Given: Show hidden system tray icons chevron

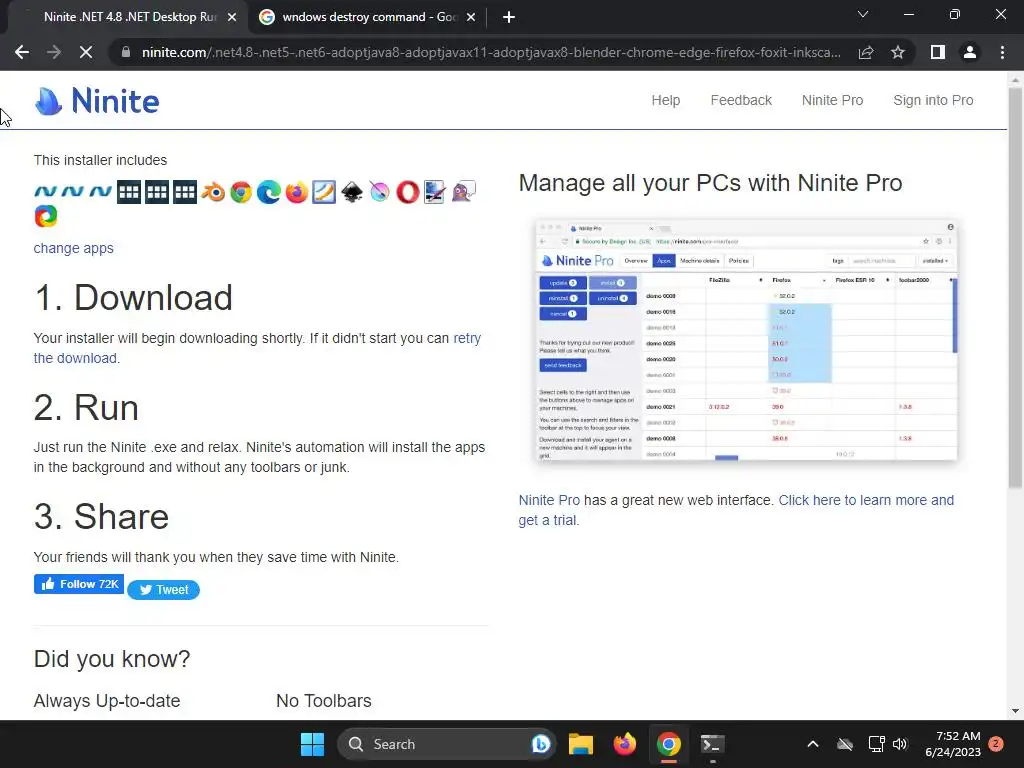Looking at the screenshot, I should point(813,744).
